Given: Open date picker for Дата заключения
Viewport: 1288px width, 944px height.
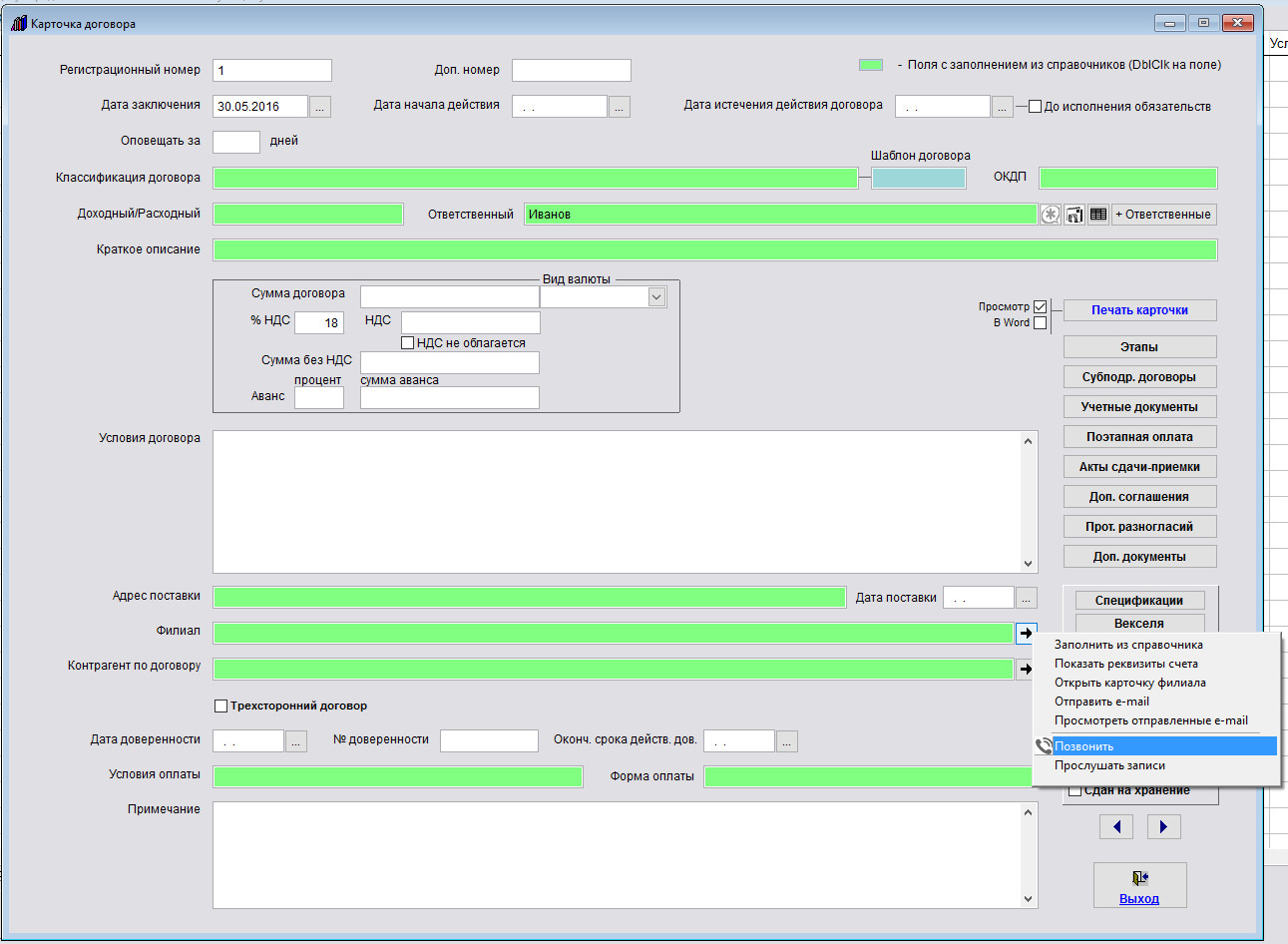Looking at the screenshot, I should [x=319, y=107].
